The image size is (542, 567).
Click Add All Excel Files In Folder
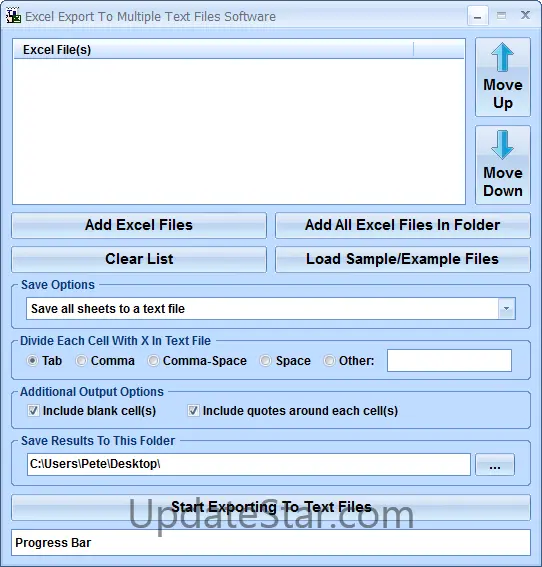pos(403,225)
